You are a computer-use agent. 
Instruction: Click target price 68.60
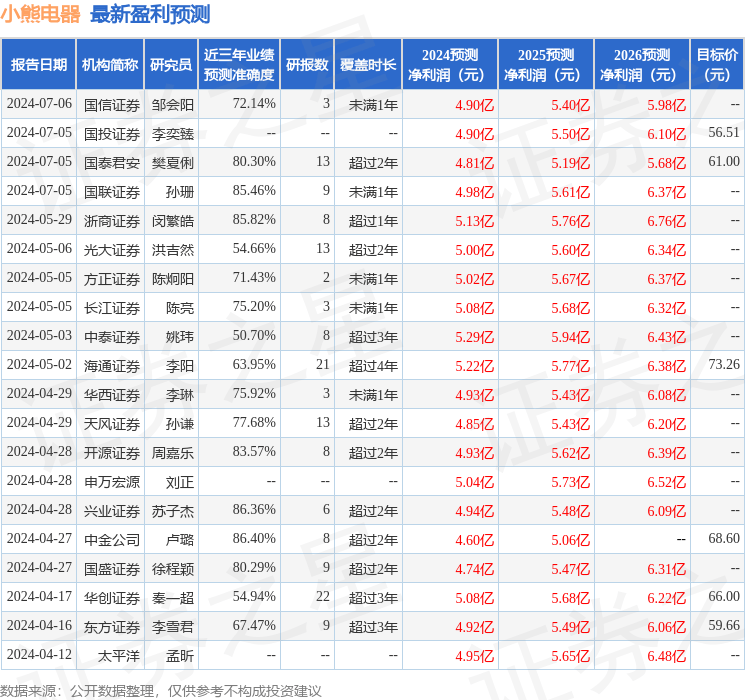click(724, 538)
